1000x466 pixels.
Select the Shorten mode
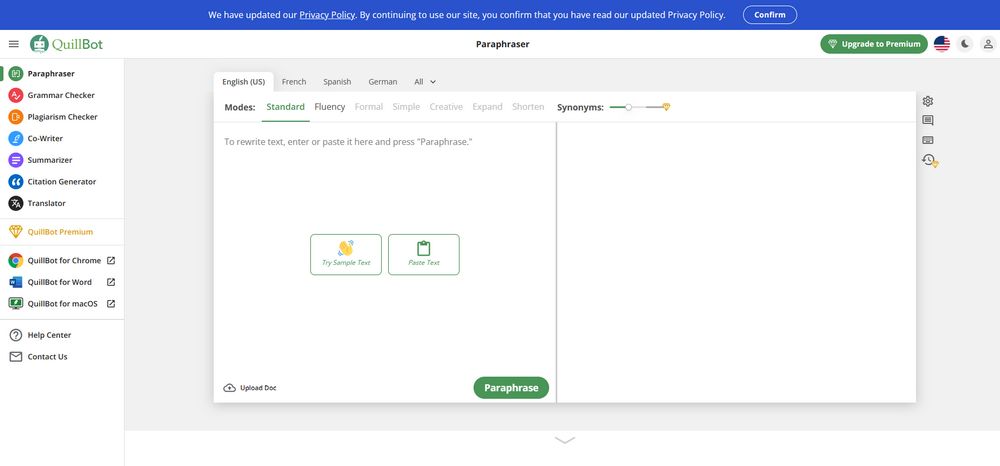528,107
